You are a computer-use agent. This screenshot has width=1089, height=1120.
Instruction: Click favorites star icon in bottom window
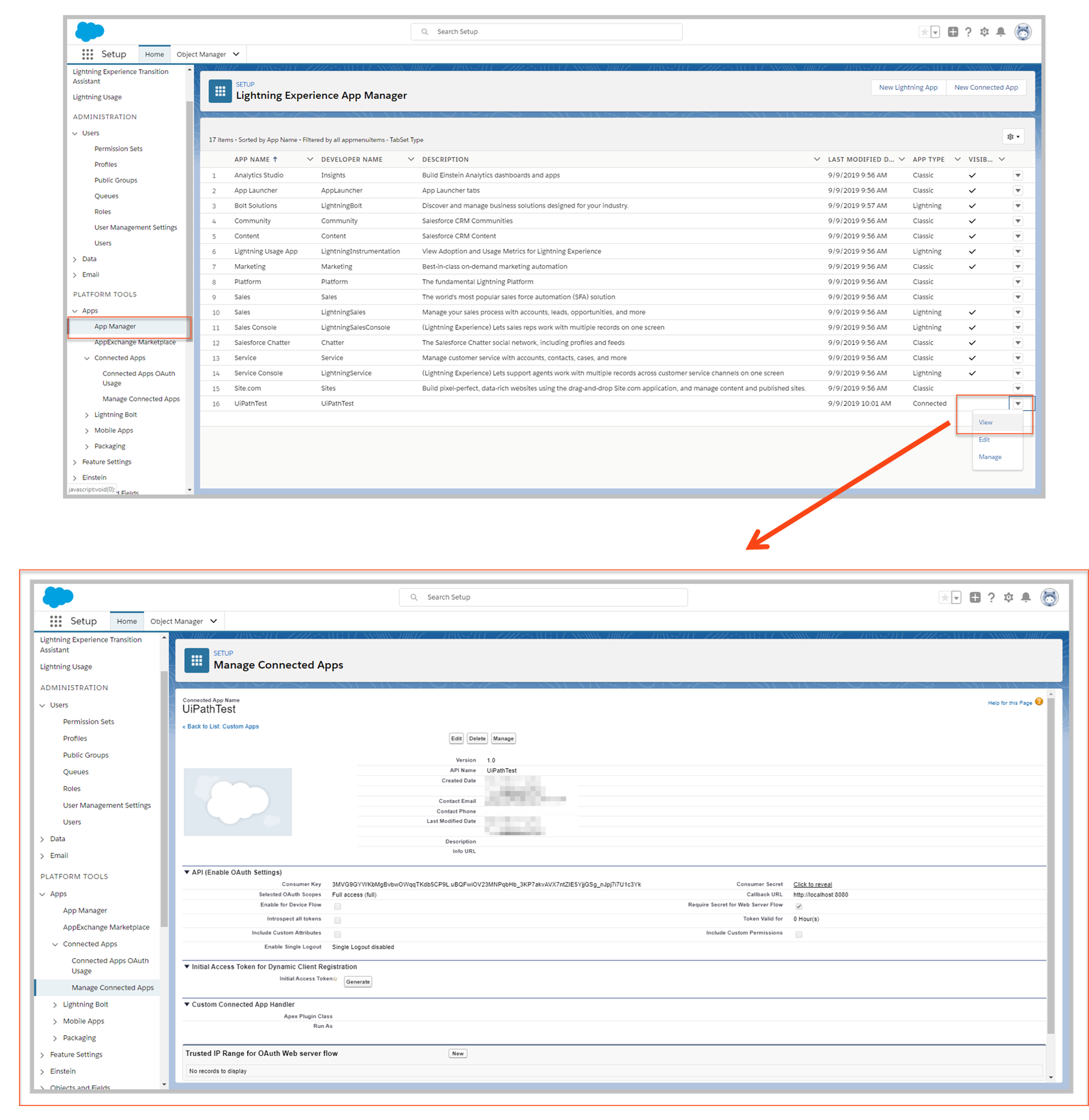[x=945, y=597]
